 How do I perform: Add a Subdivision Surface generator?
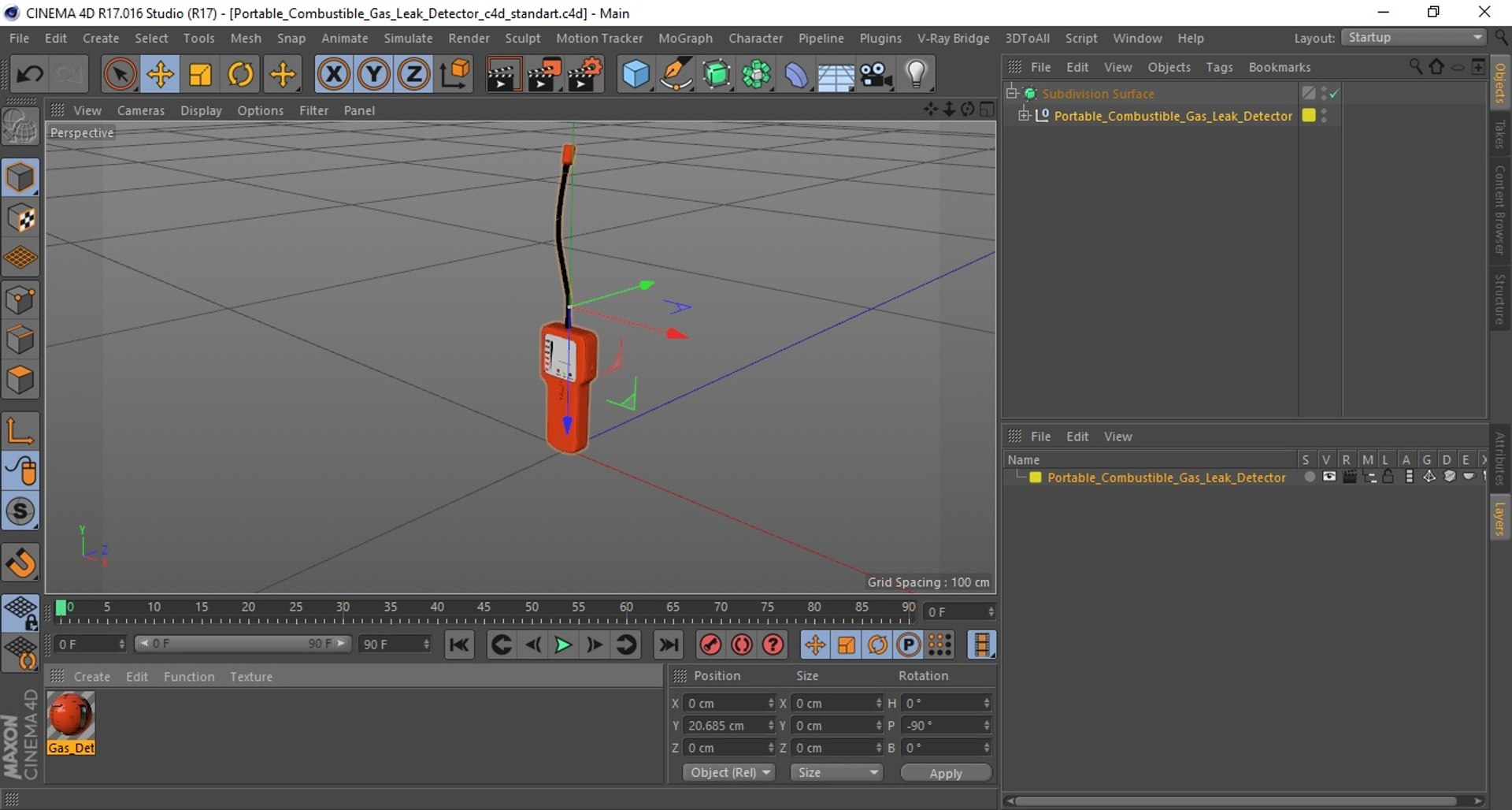click(716, 74)
